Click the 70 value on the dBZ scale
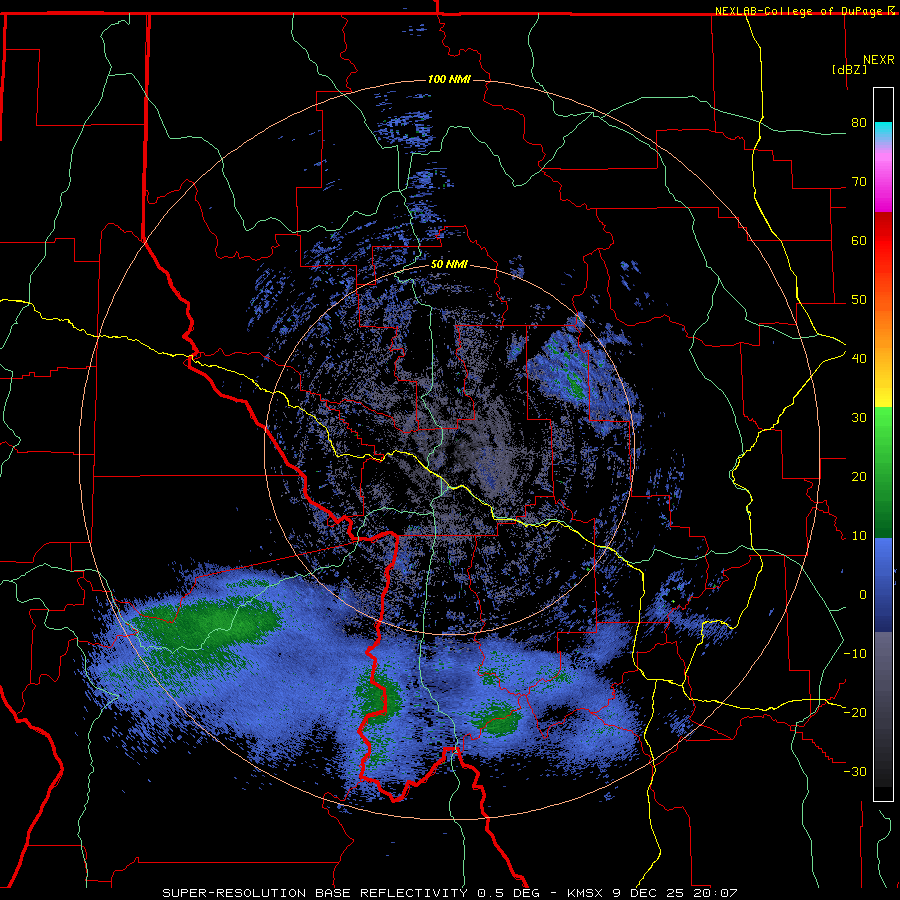The image size is (900, 900). tap(859, 182)
